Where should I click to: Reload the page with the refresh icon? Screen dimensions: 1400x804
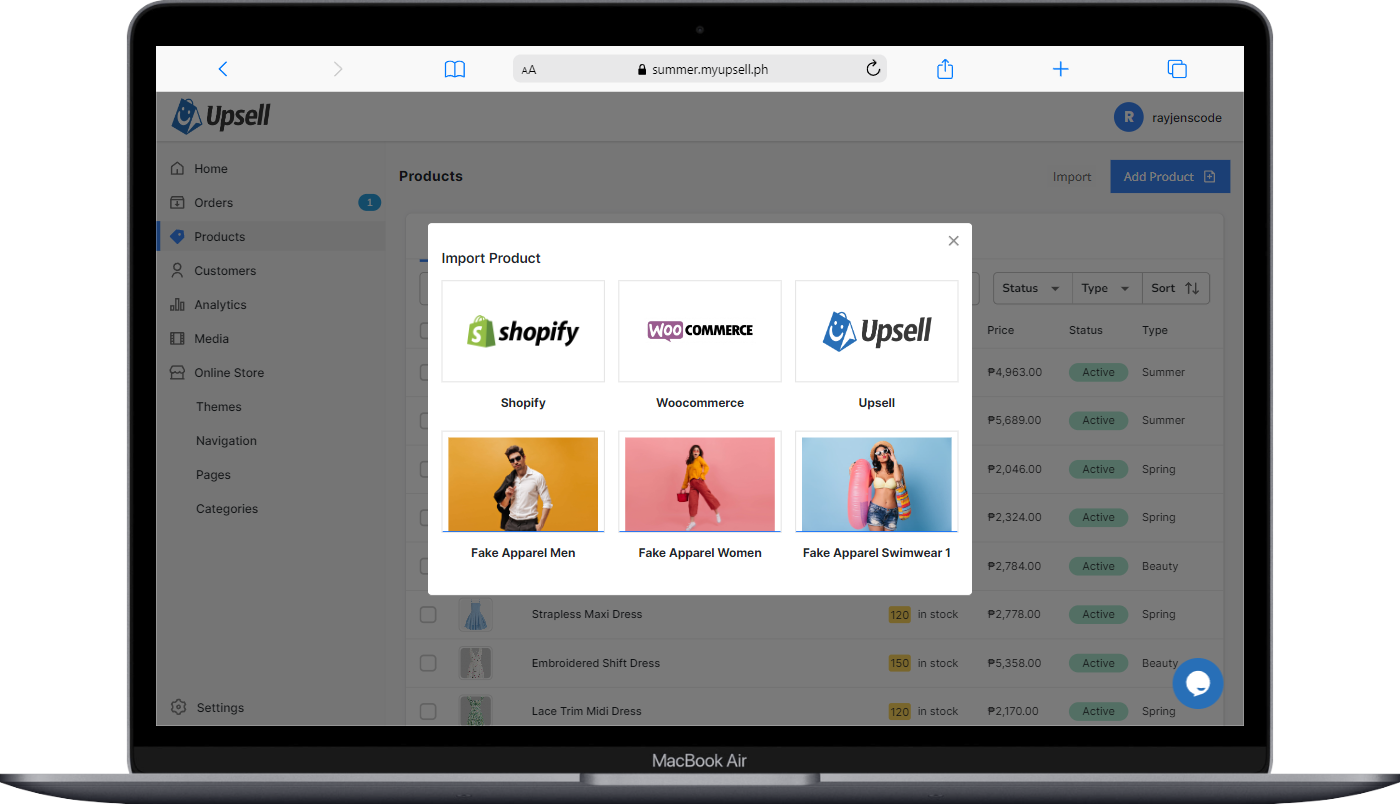click(873, 69)
